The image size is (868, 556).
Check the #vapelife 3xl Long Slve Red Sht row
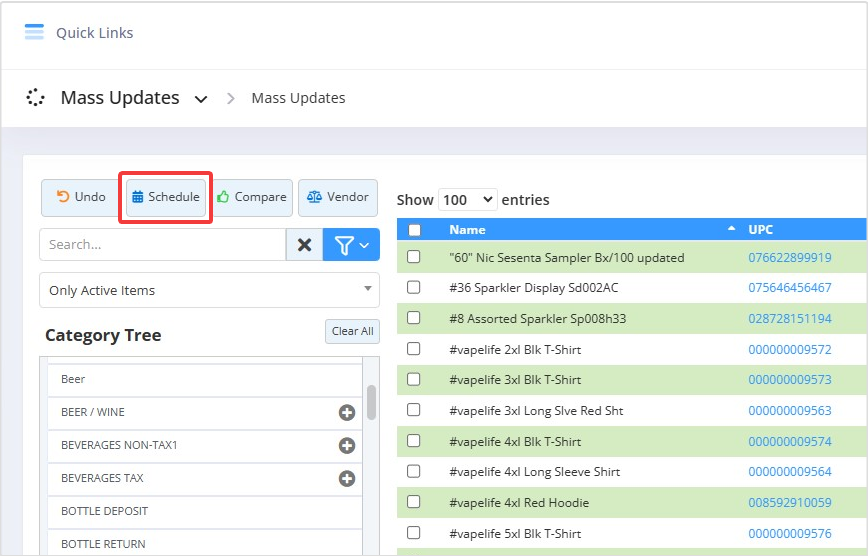pyautogui.click(x=414, y=410)
